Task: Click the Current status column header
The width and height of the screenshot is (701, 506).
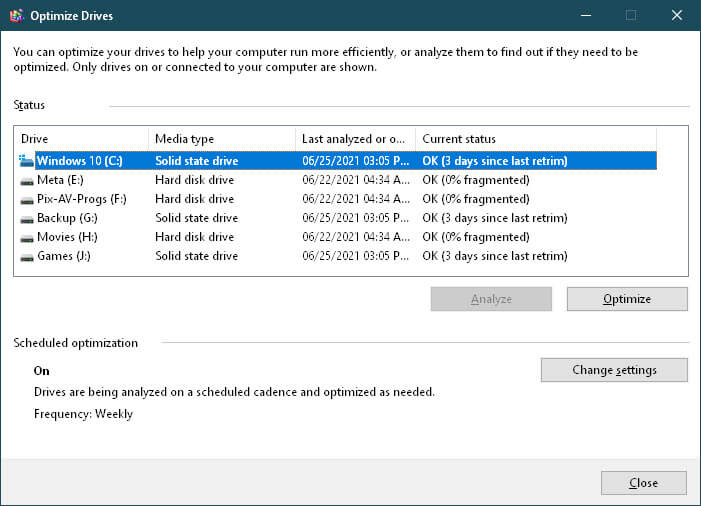Action: point(536,139)
